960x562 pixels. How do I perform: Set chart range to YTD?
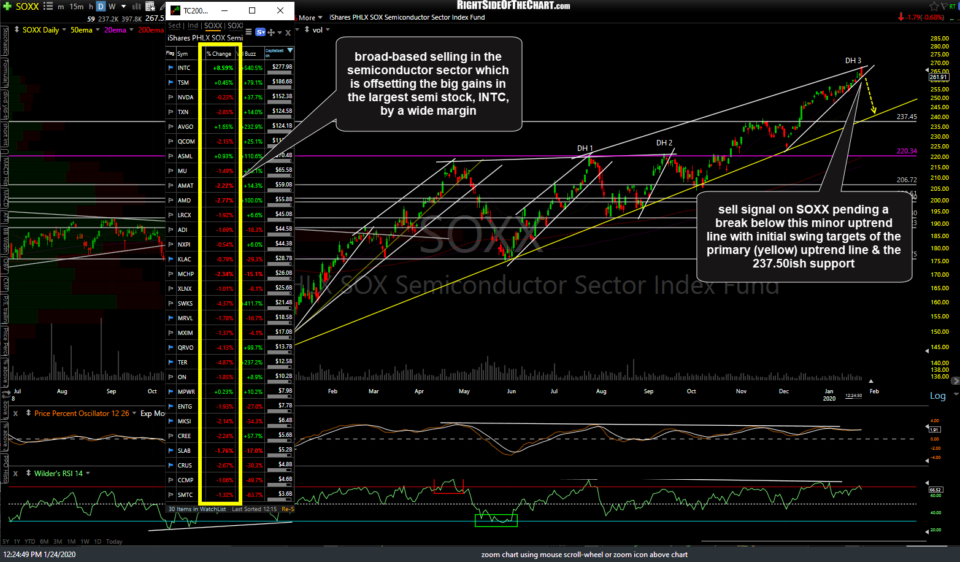[31, 541]
